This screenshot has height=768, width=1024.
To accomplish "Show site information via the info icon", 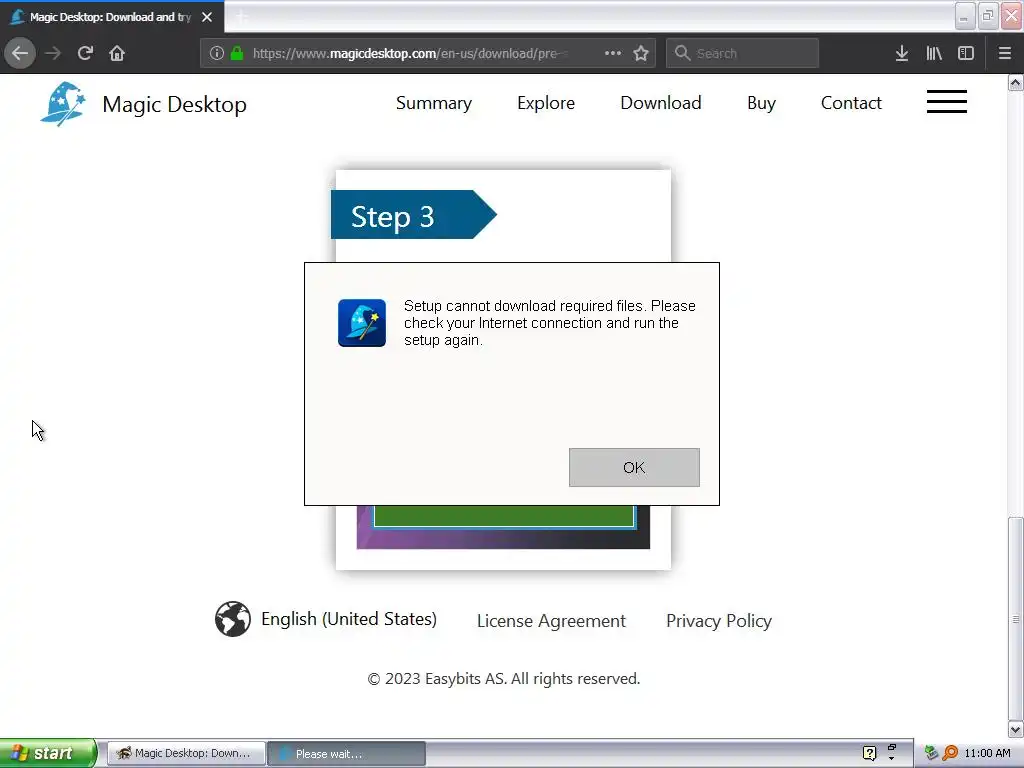I will [217, 53].
